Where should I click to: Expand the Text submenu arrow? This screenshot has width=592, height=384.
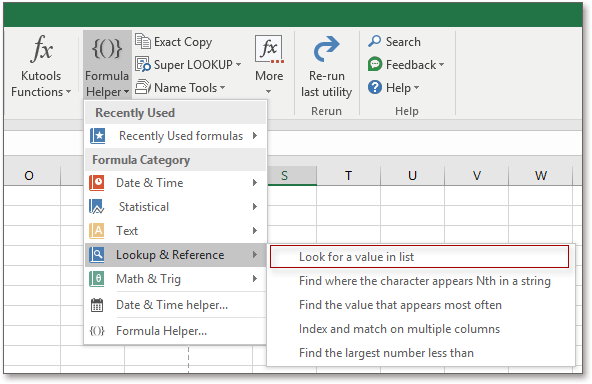point(255,230)
